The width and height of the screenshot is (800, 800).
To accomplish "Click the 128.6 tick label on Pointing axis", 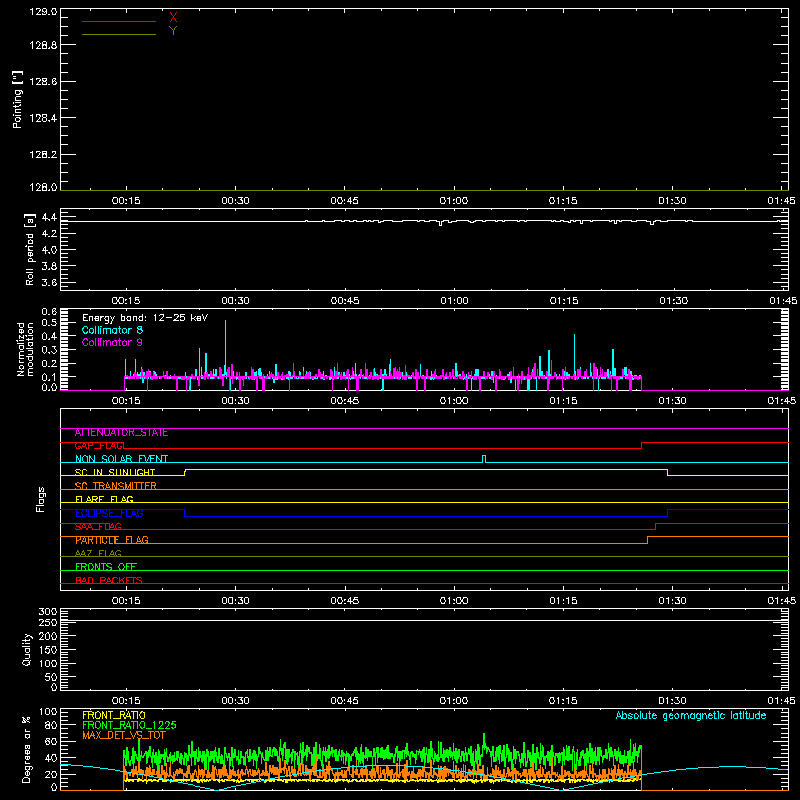I will tap(43, 82).
